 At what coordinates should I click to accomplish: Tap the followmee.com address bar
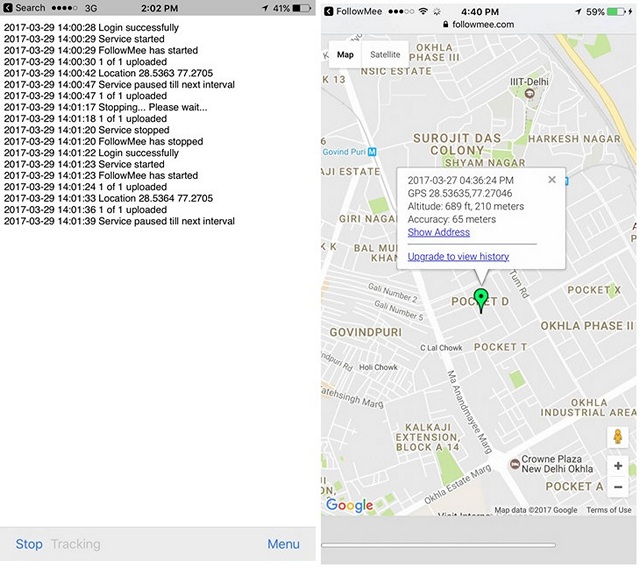click(478, 24)
